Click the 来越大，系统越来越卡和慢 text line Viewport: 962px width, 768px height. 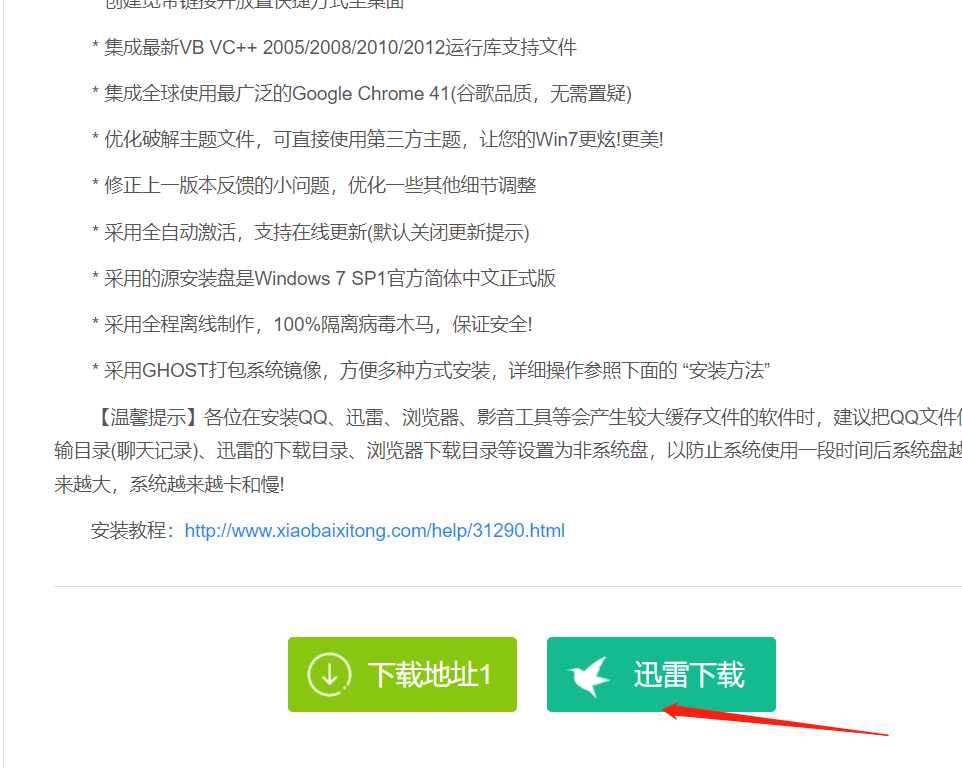[169, 485]
